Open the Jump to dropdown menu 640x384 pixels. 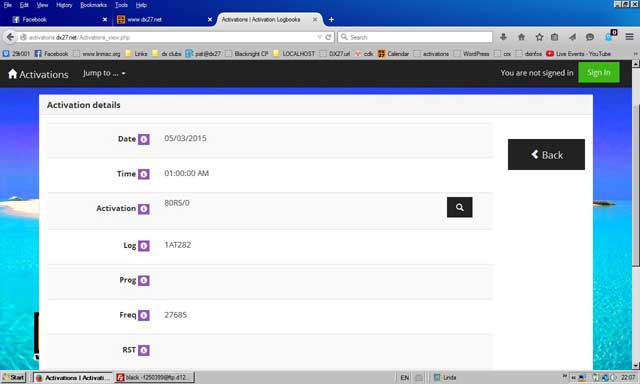click(104, 73)
